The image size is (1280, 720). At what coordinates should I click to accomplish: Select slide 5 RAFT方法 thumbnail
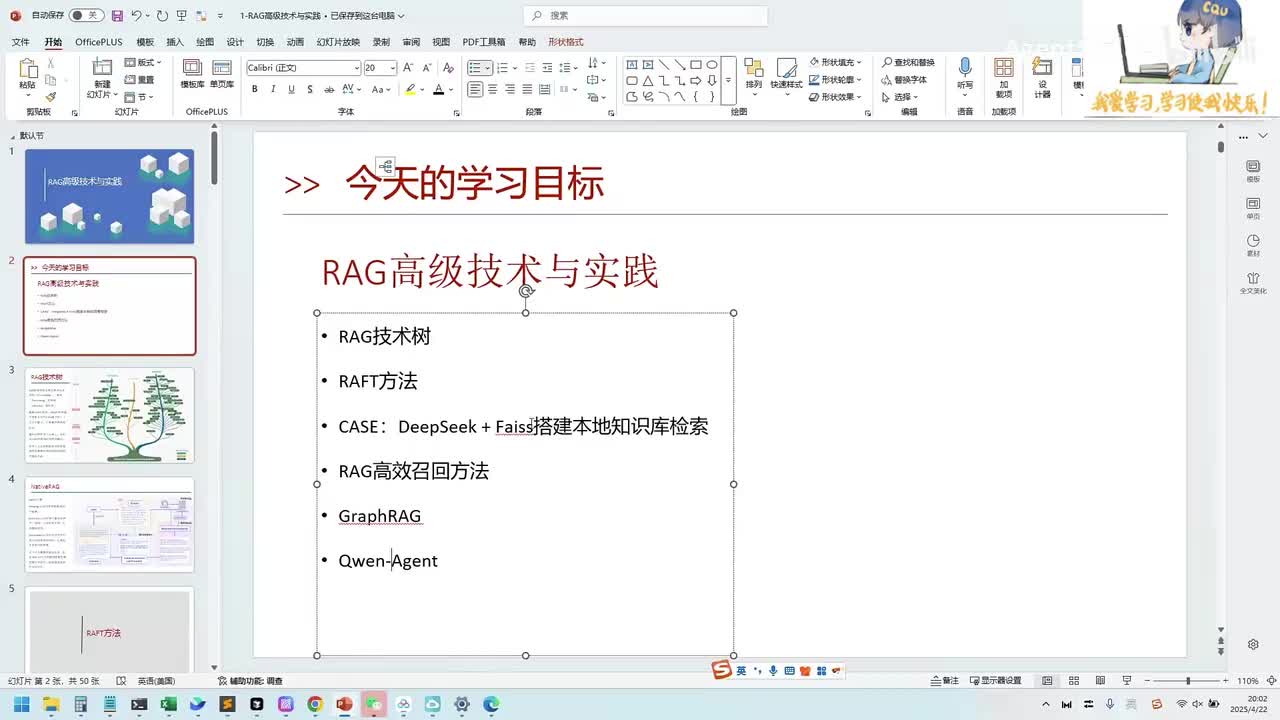(110, 631)
